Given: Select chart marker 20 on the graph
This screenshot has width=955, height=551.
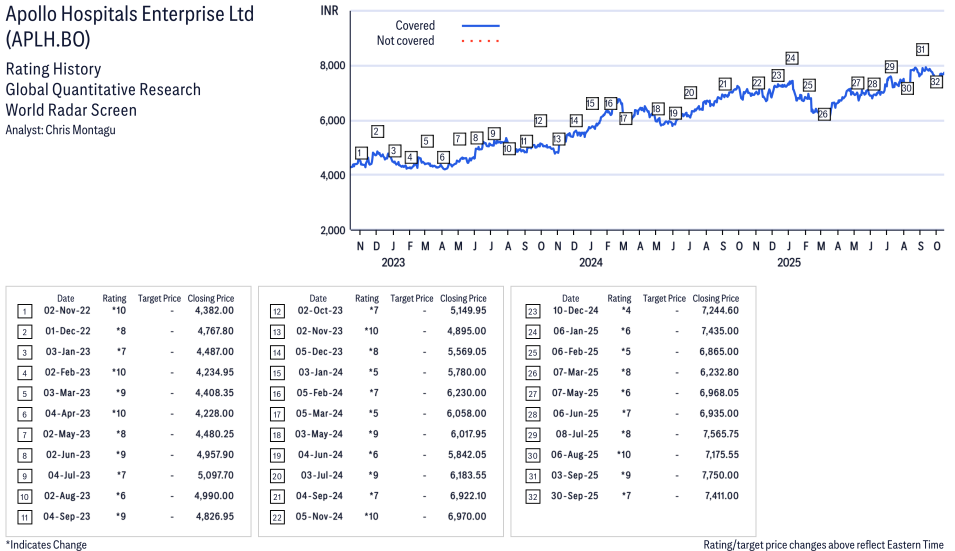Looking at the screenshot, I should [690, 92].
